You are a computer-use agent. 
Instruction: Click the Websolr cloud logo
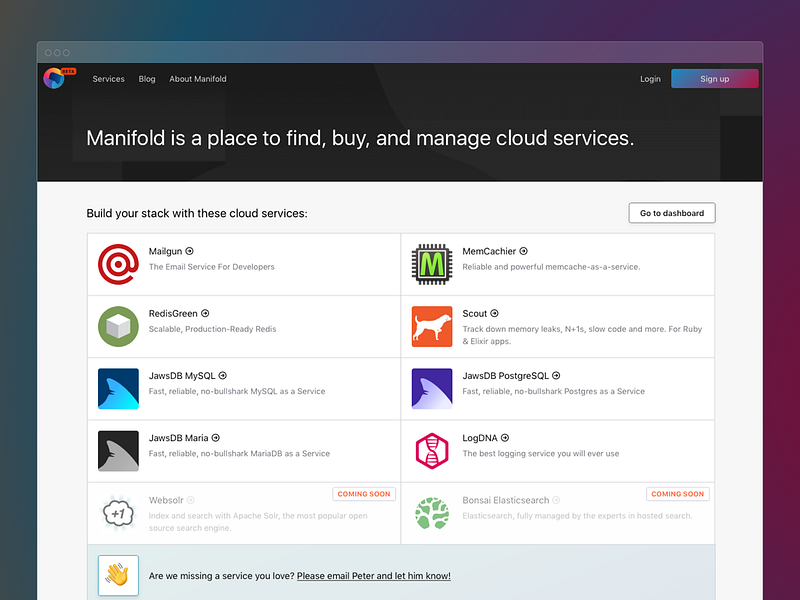click(118, 513)
